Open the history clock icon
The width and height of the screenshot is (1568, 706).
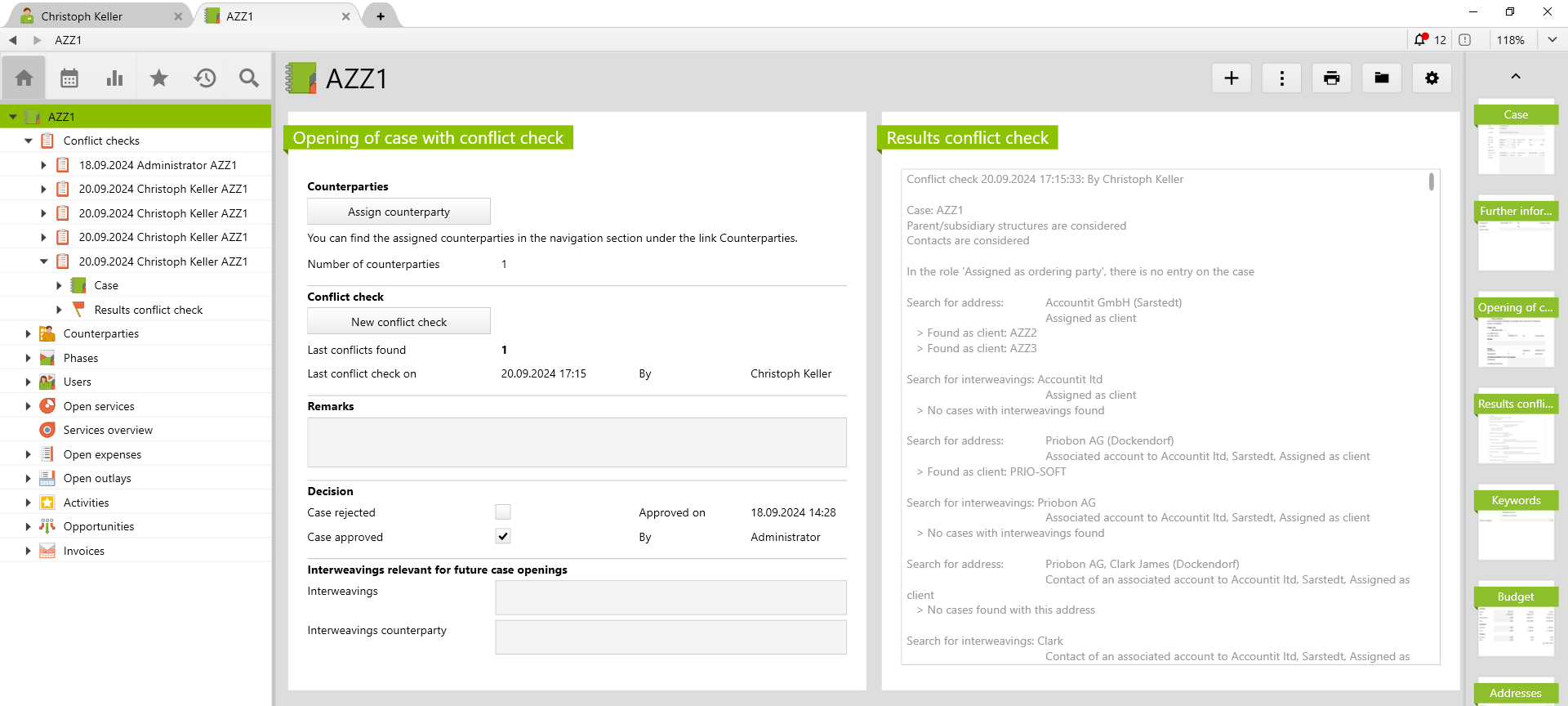pos(204,78)
